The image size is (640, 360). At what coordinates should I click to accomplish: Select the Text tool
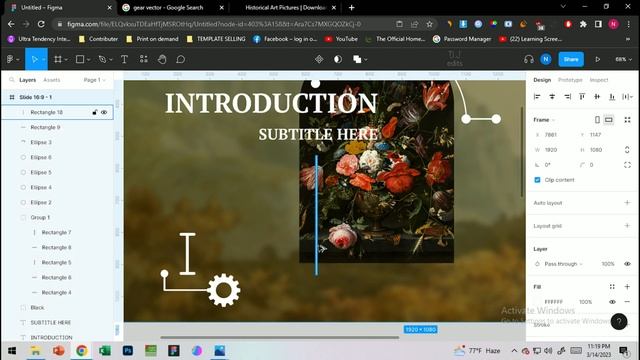pos(124,60)
